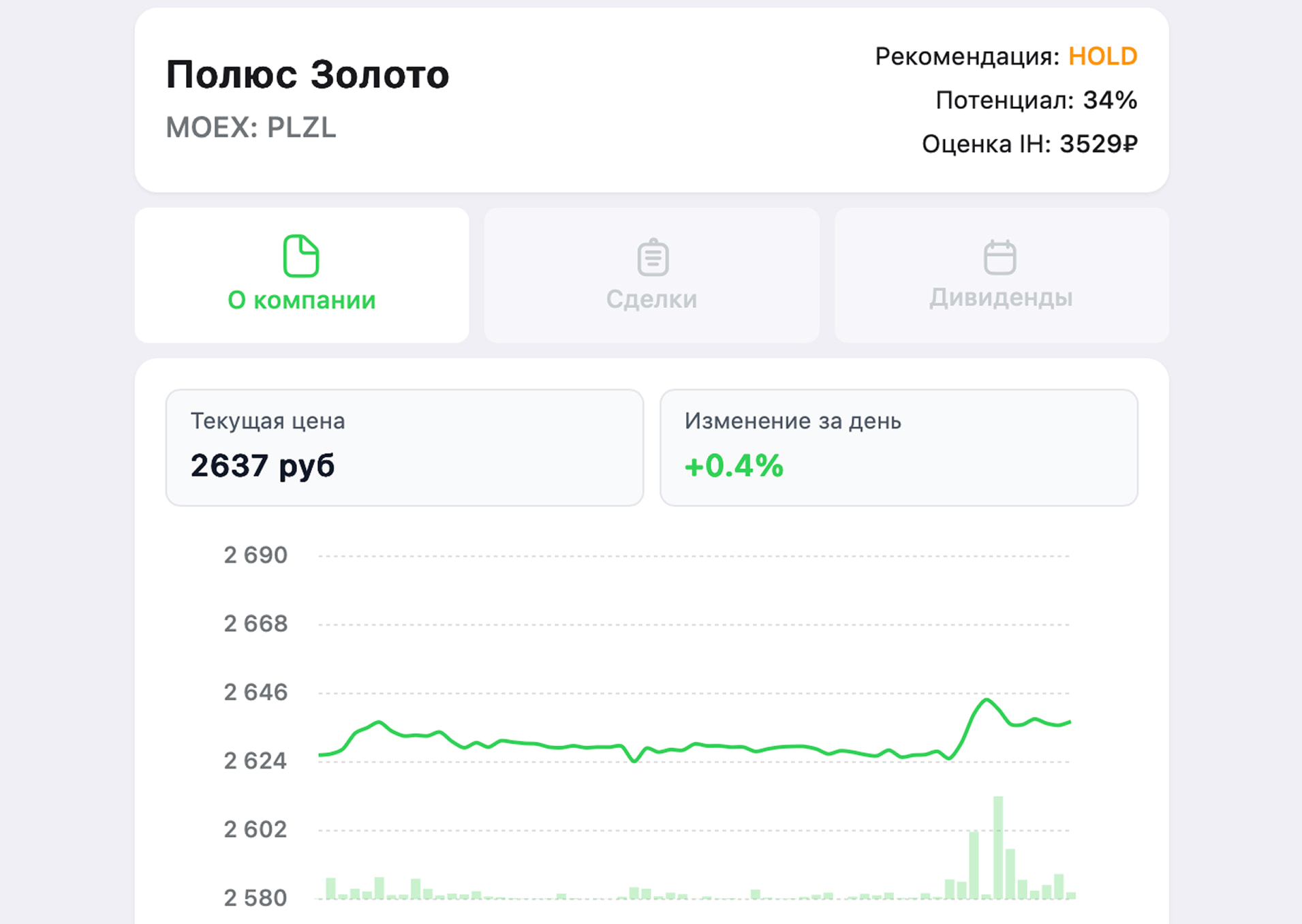Click the Полюс Золото company name
Screen dimensions: 1302x924
tap(308, 75)
